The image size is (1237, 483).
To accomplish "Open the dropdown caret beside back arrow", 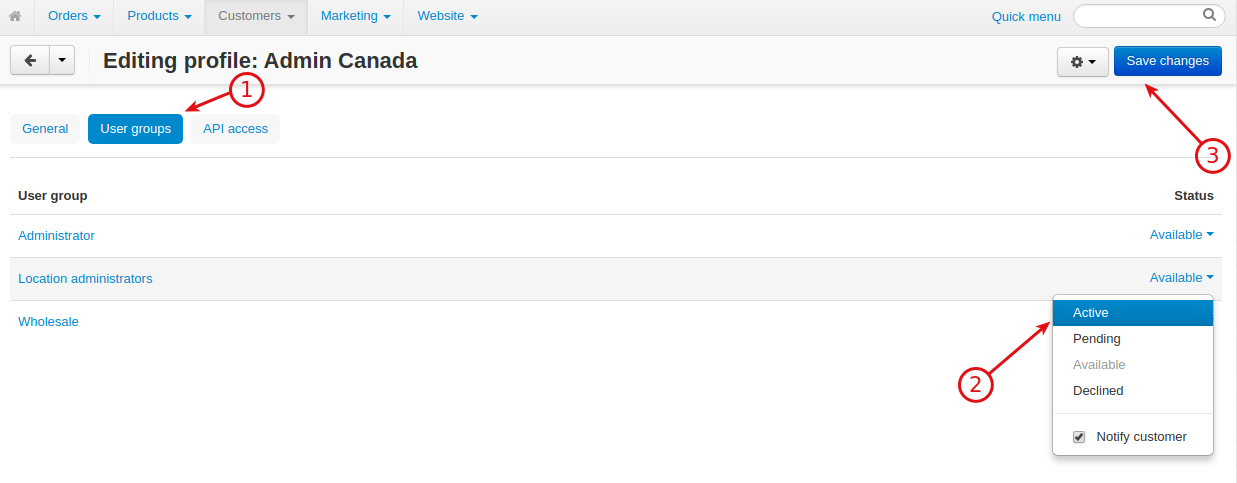I will tap(62, 61).
